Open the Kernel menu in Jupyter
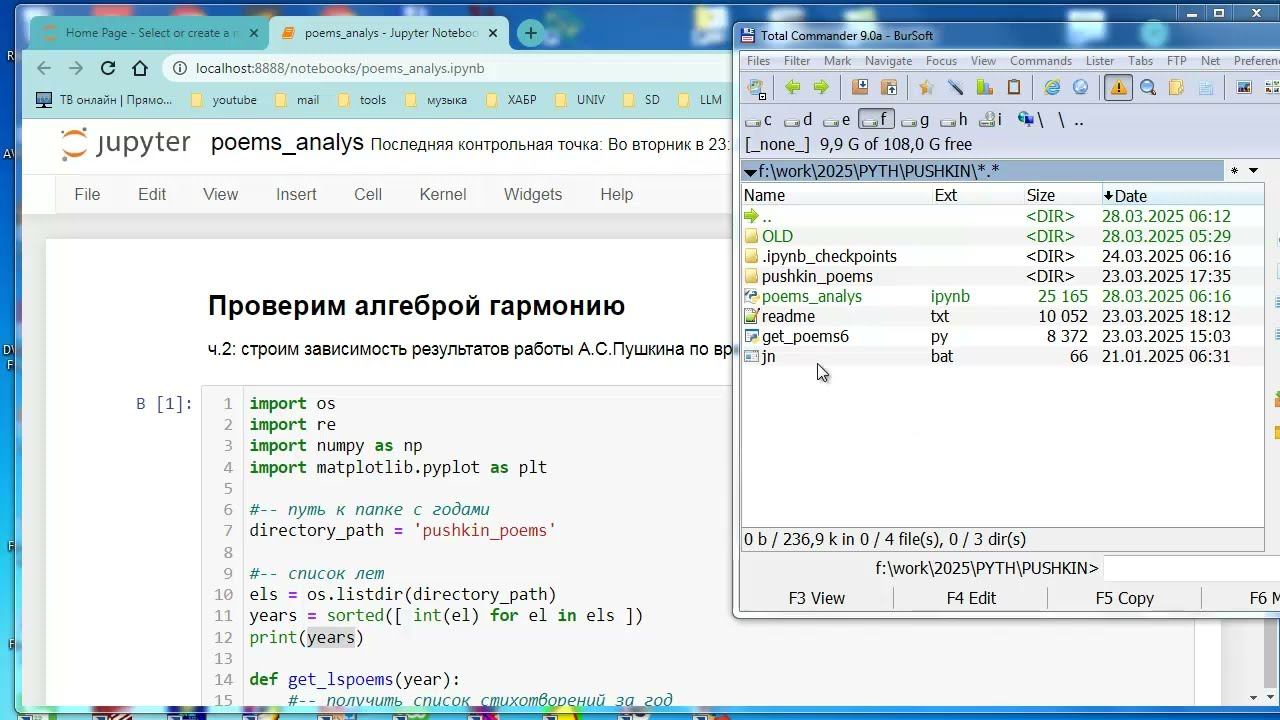The width and height of the screenshot is (1280, 720). (x=443, y=195)
